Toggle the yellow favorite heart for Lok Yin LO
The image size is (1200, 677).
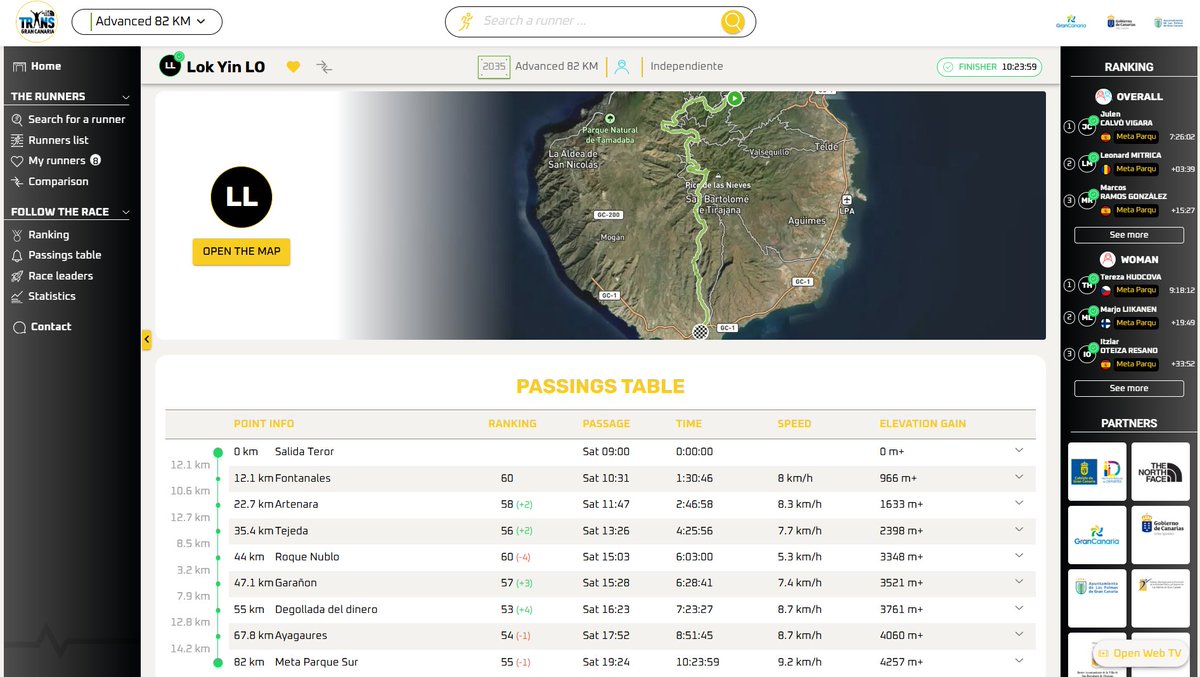click(293, 65)
